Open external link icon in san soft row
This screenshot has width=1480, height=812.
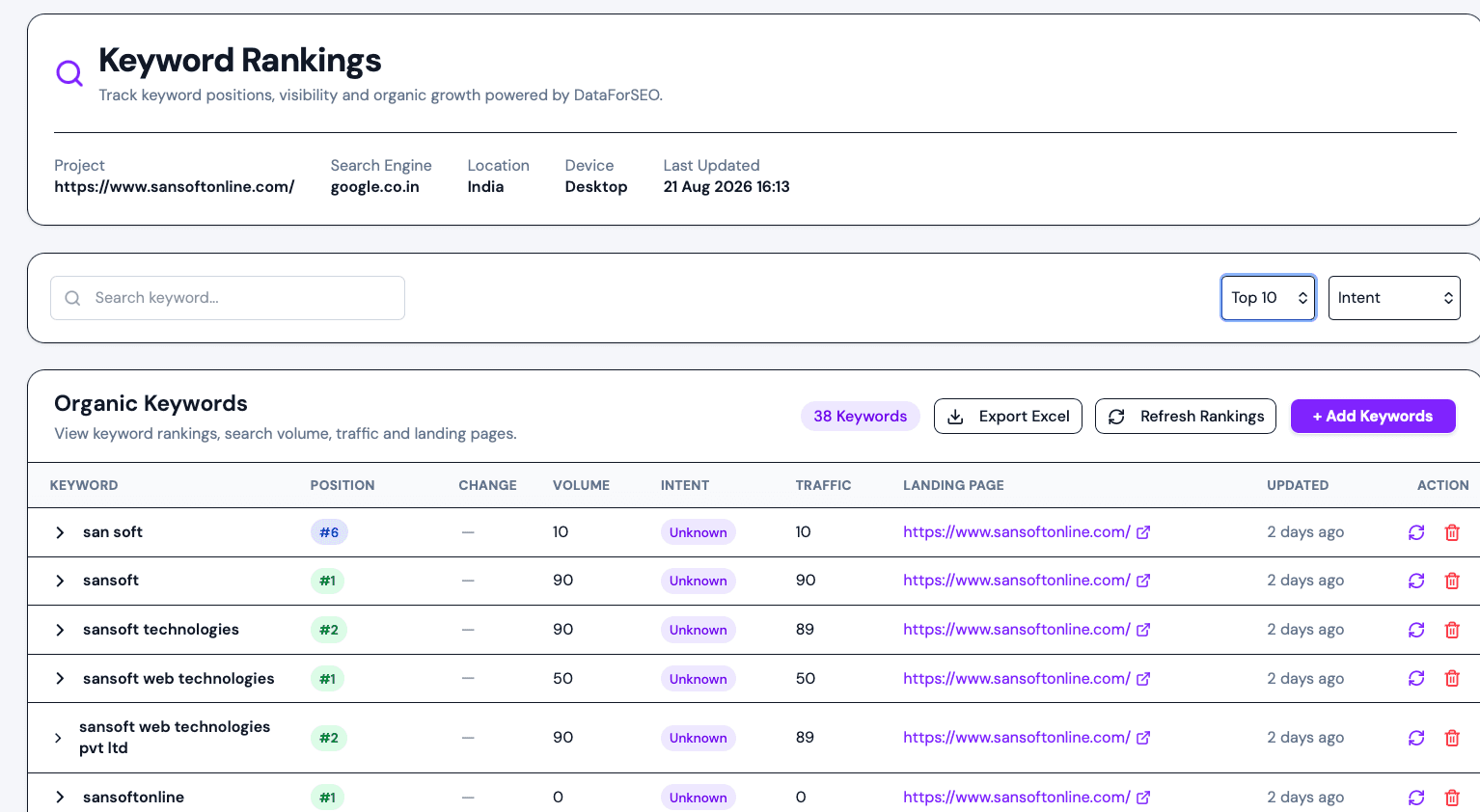[x=1143, y=532]
